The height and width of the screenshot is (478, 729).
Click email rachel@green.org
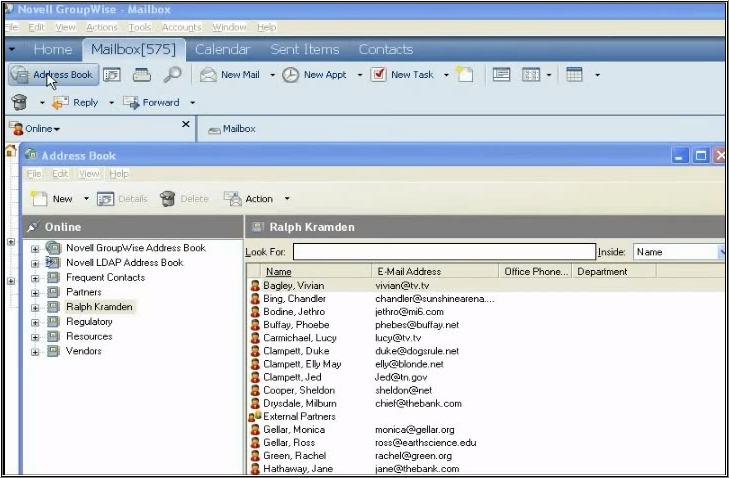[x=413, y=456]
